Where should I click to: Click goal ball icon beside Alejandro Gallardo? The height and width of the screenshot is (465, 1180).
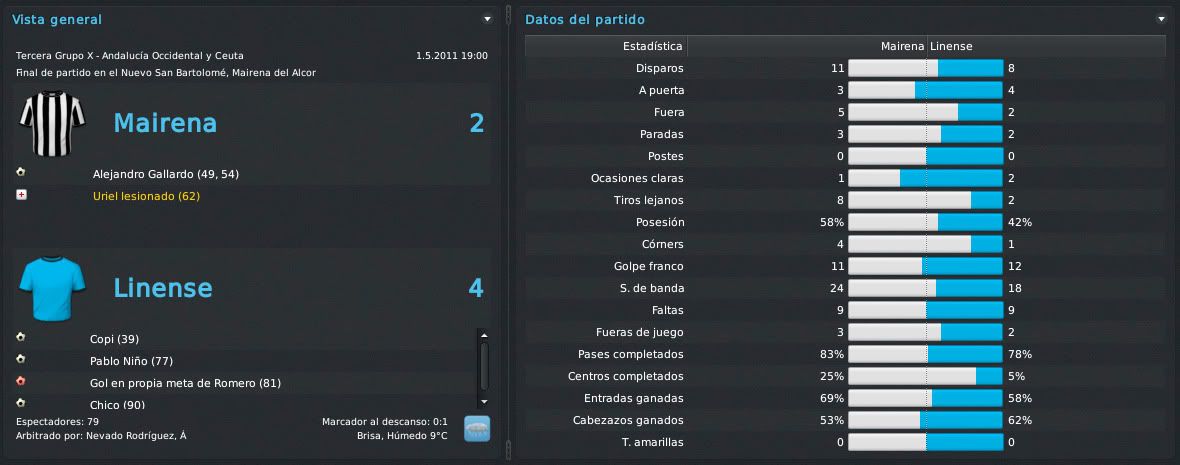pyautogui.click(x=21, y=173)
